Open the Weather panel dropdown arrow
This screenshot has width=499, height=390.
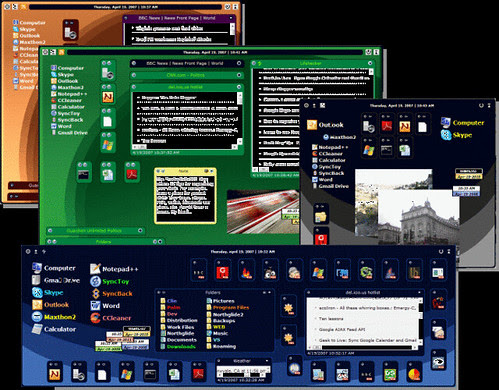pos(267,361)
